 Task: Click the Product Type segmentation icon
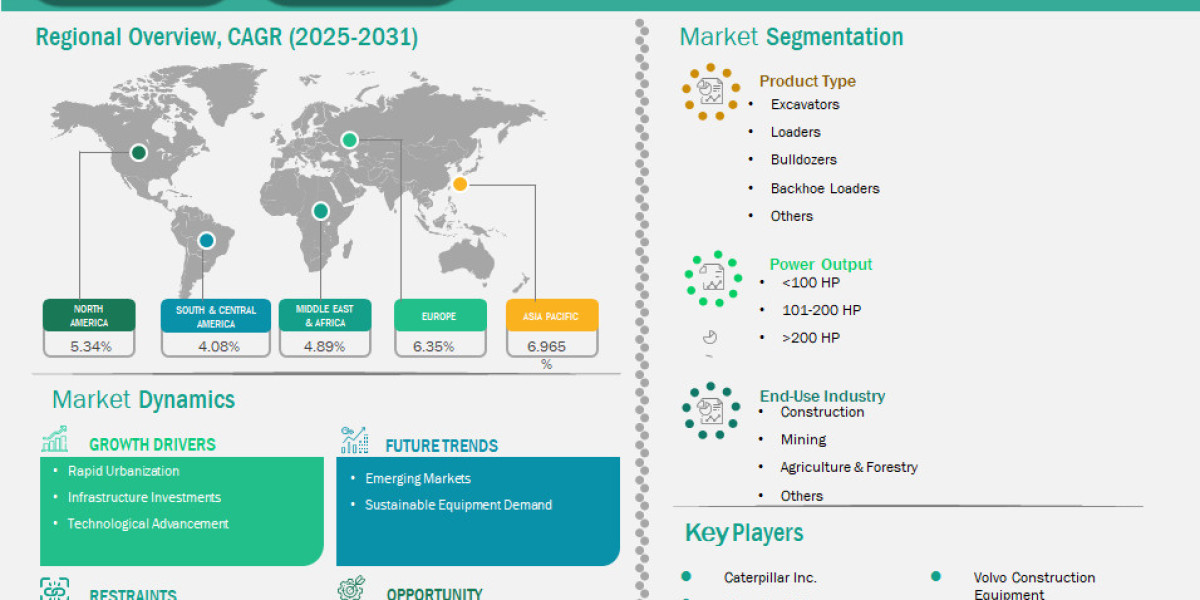coord(711,93)
